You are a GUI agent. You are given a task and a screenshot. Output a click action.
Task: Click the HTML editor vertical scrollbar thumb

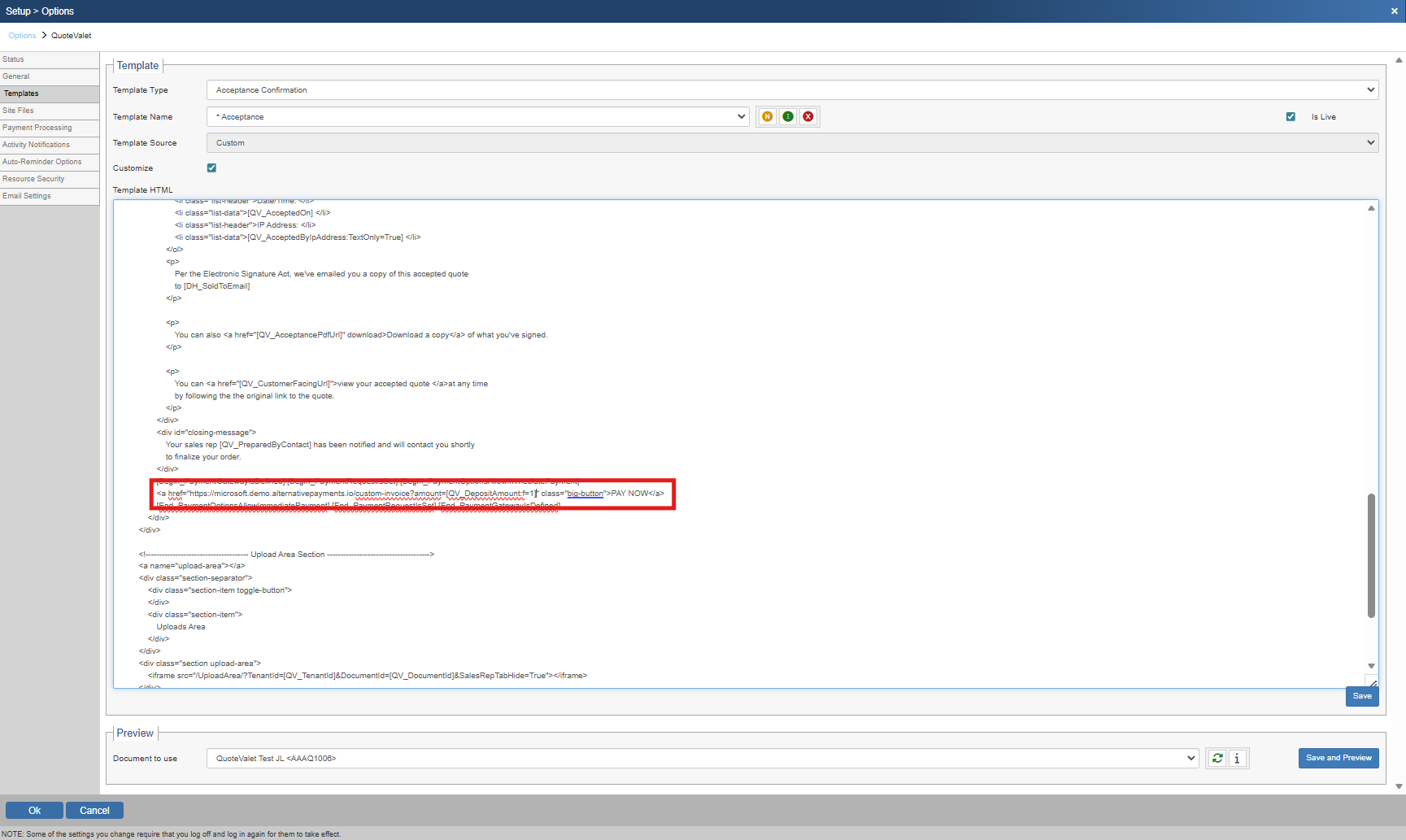[1371, 555]
